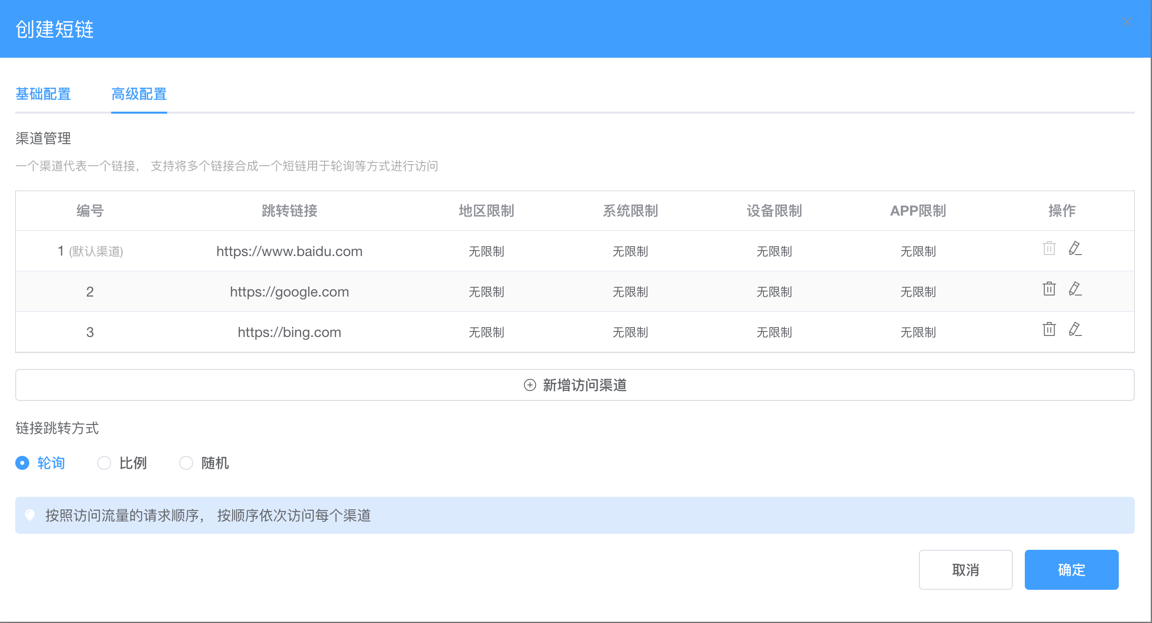This screenshot has height=623, width=1152.
Task: Close the 创建短链 dialog
Action: pyautogui.click(x=1127, y=23)
